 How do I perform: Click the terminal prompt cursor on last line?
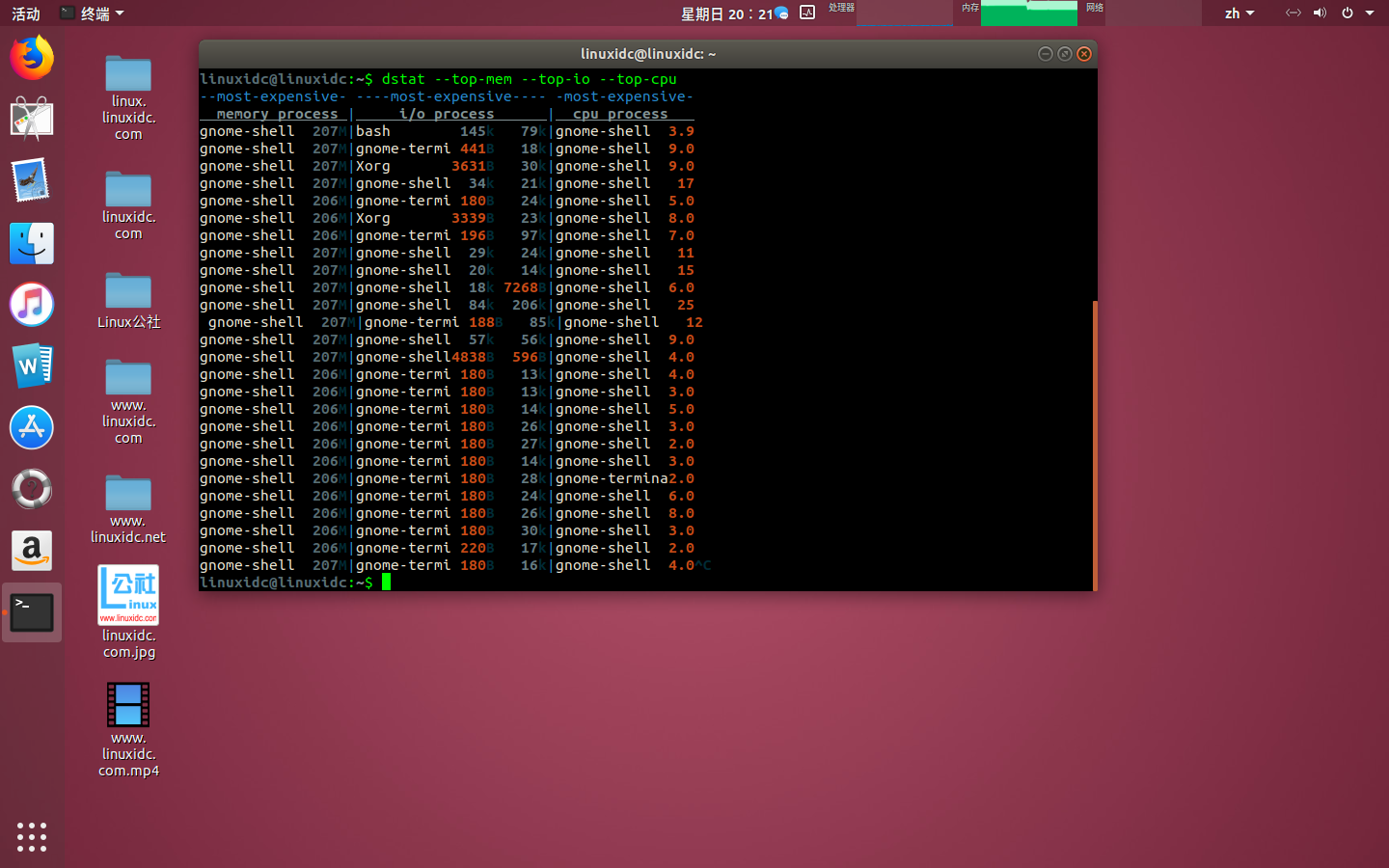[x=386, y=582]
